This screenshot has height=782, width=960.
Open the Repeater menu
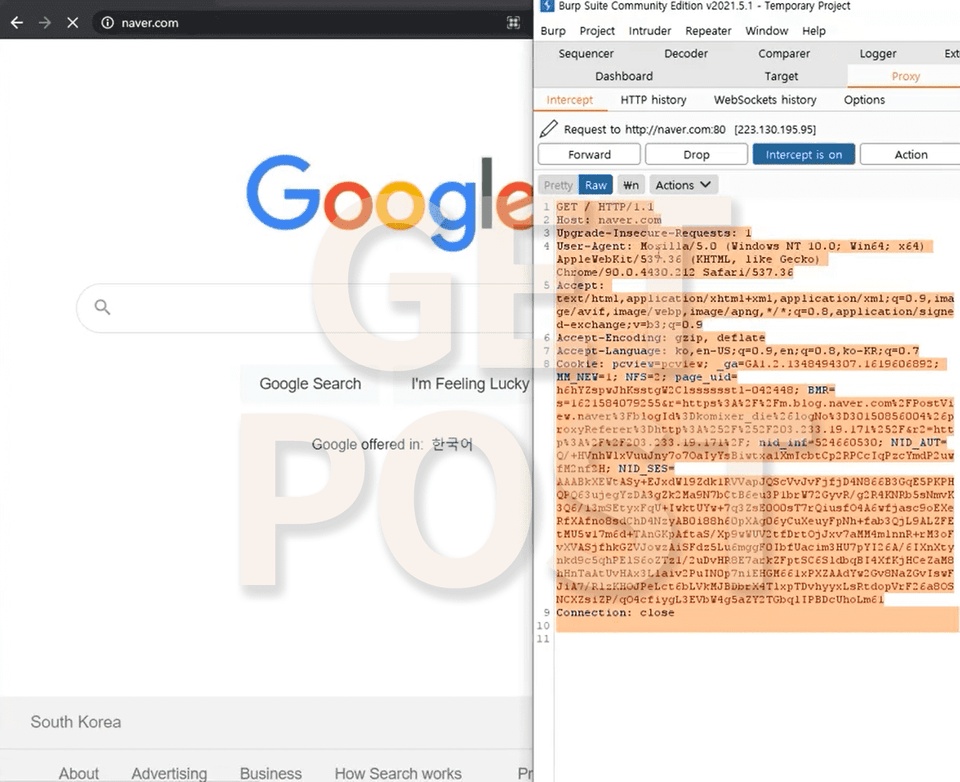click(x=708, y=31)
